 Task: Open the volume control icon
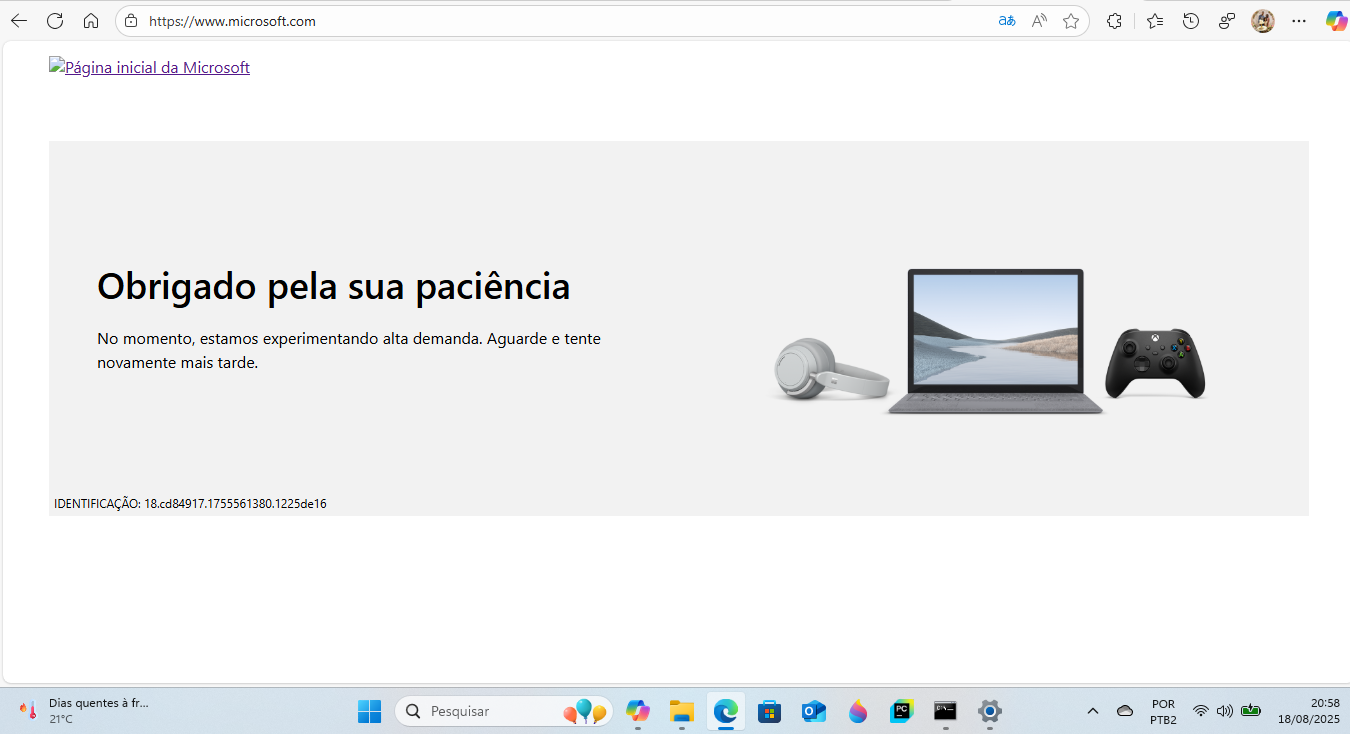coord(1225,711)
